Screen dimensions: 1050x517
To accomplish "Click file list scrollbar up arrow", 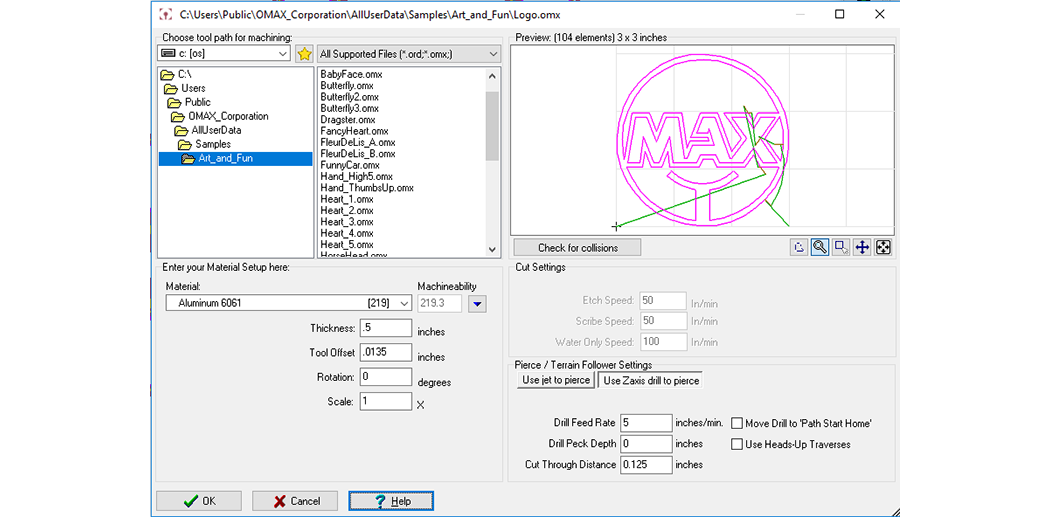I will click(493, 76).
